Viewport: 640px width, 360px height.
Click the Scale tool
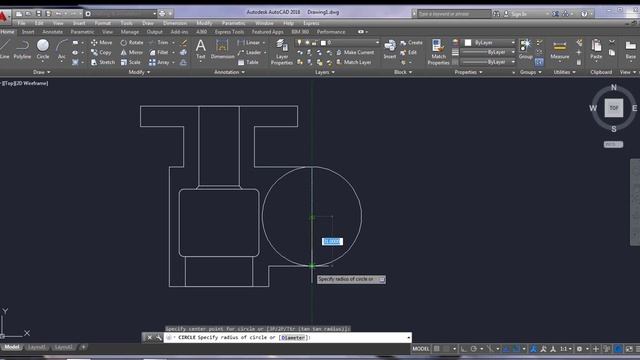(x=131, y=62)
